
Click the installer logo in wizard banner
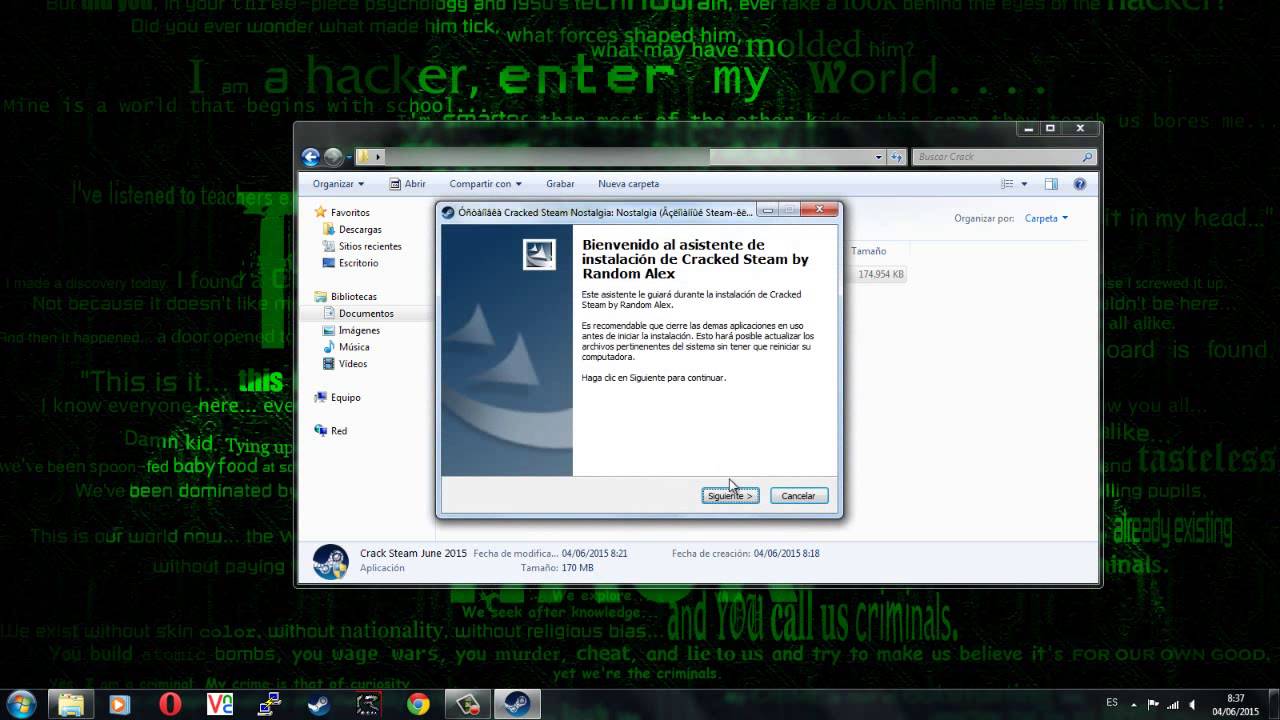click(539, 255)
